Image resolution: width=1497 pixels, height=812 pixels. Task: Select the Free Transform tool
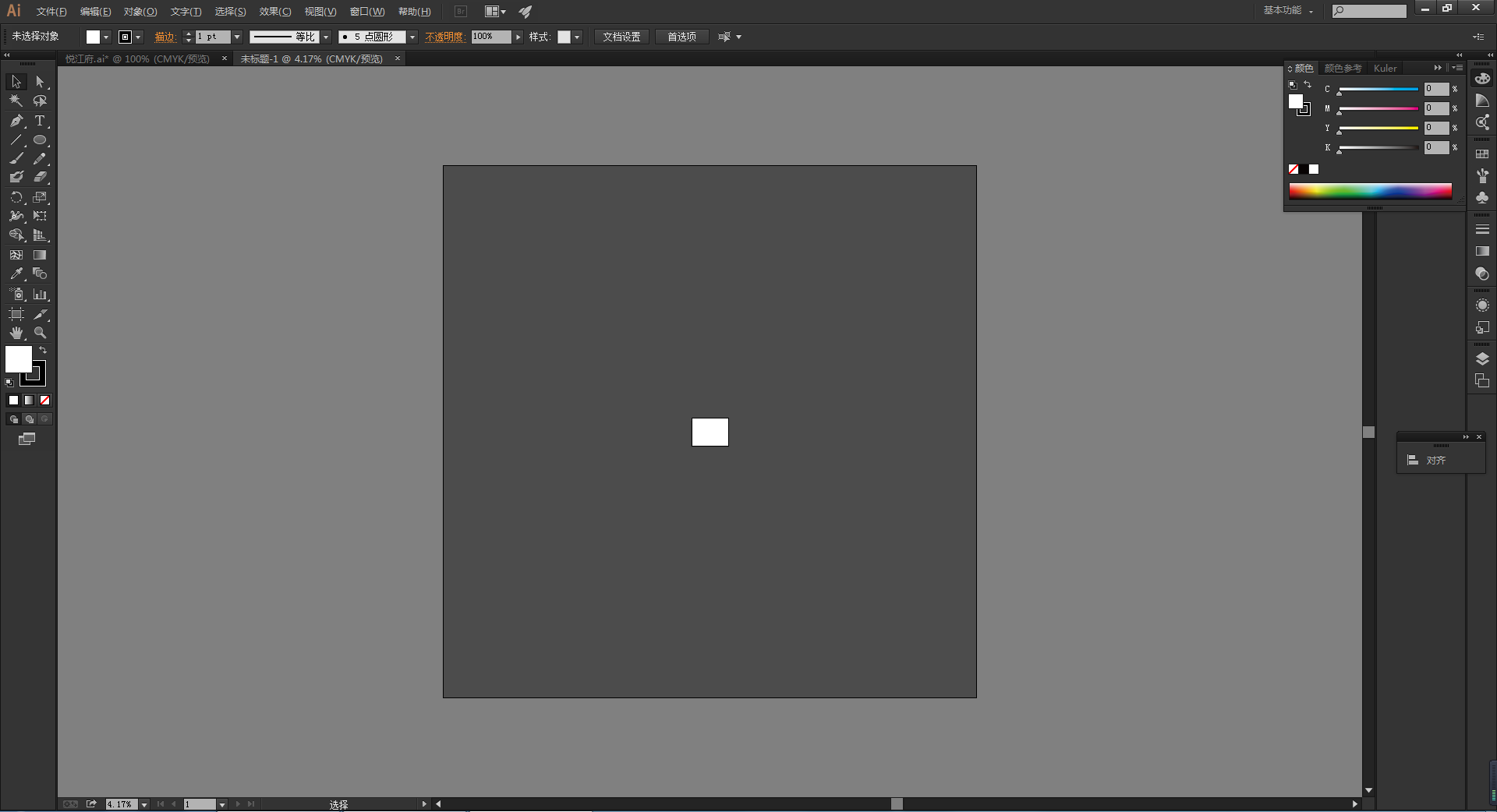40,216
